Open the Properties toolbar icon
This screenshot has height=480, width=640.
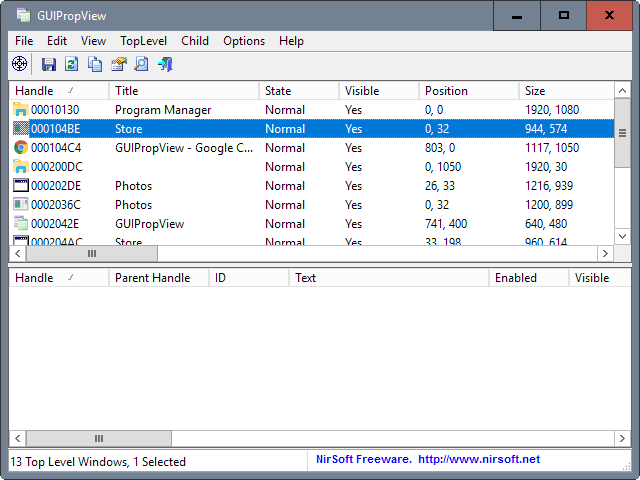click(119, 64)
